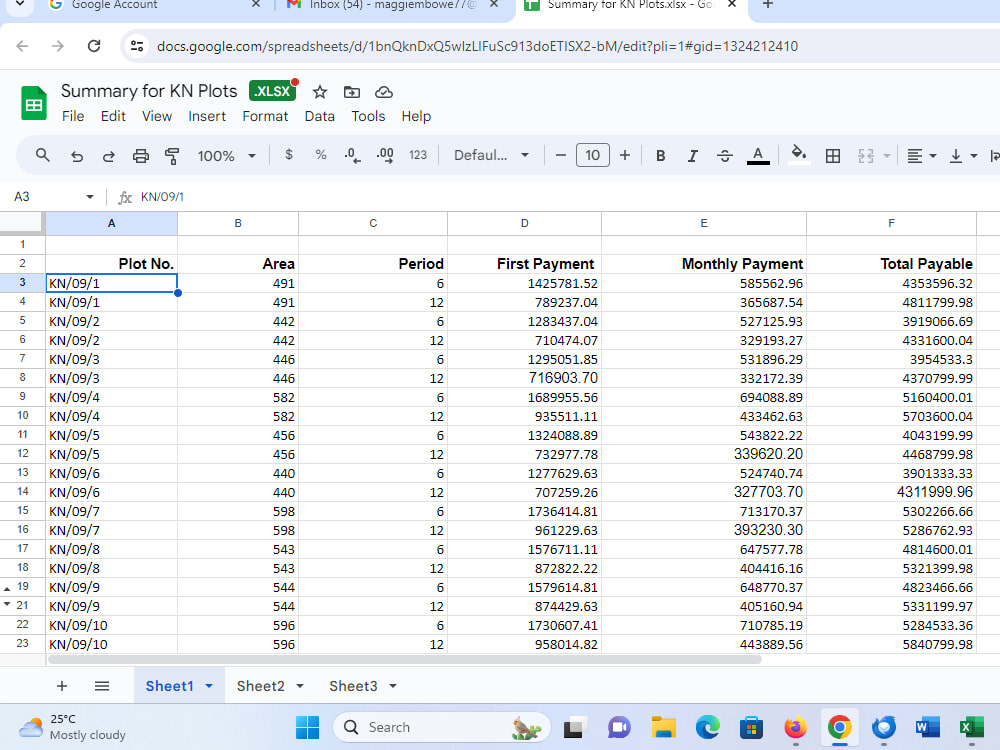1000x750 pixels.
Task: Open the Default font dropdown
Action: [x=491, y=155]
